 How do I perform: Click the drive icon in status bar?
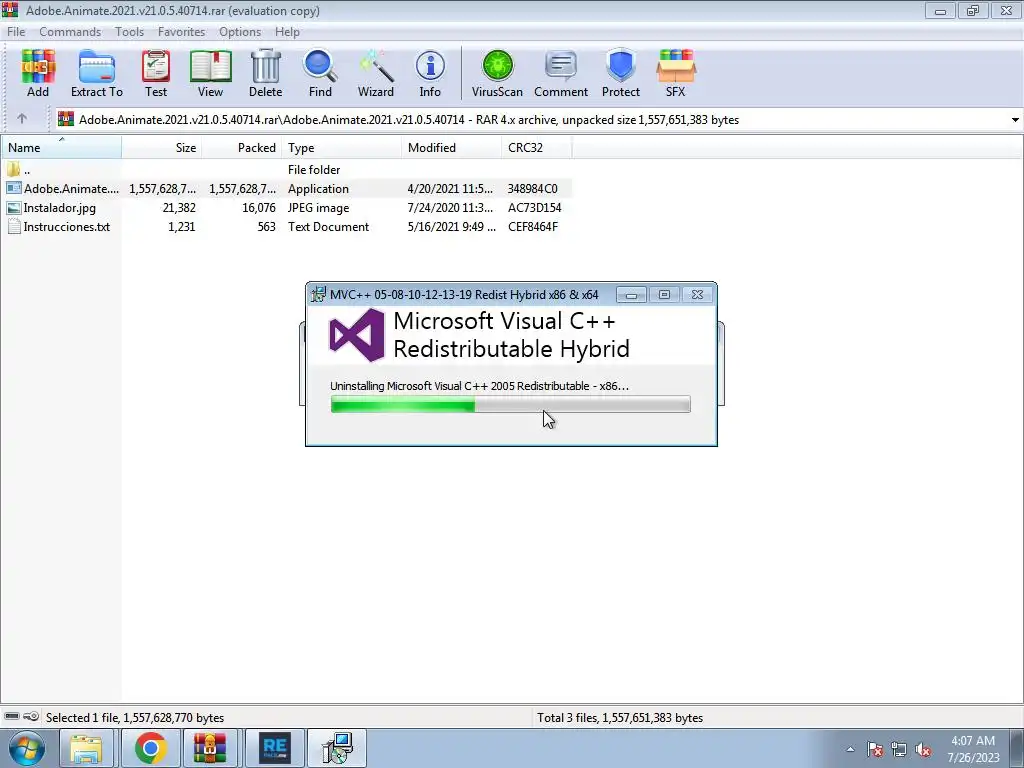coord(12,717)
